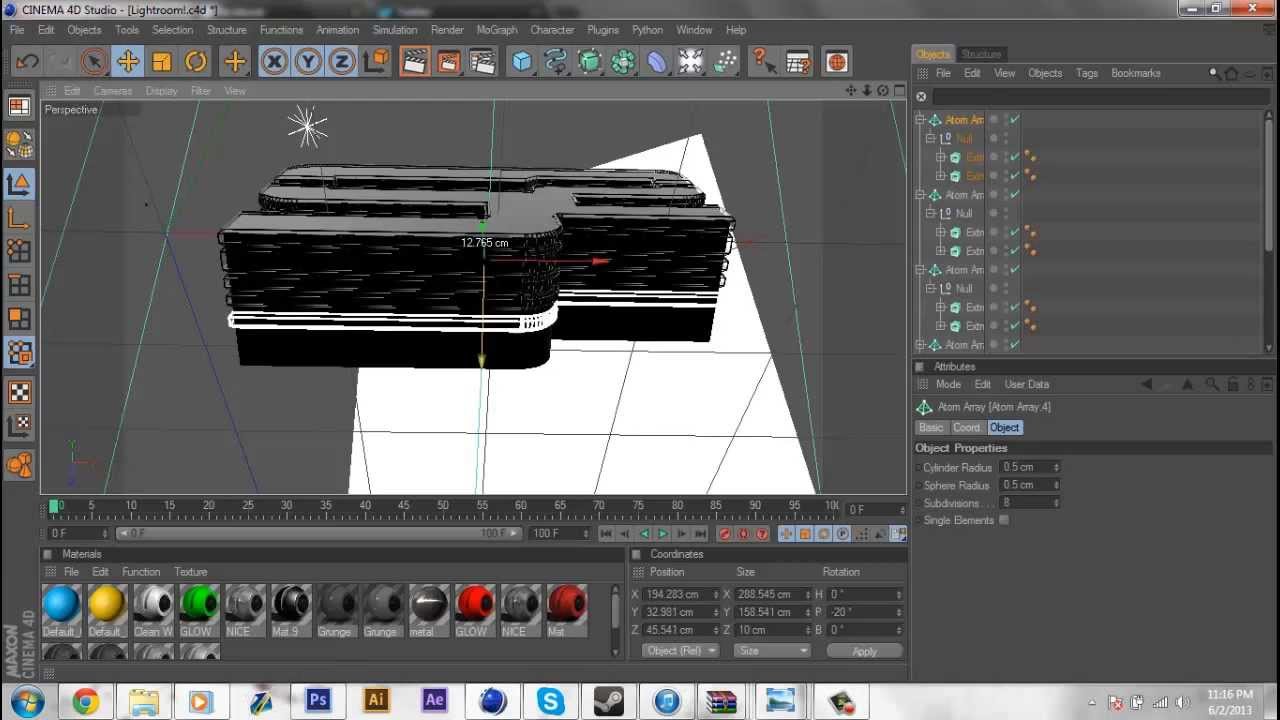Toggle Y axis lock

click(308, 62)
